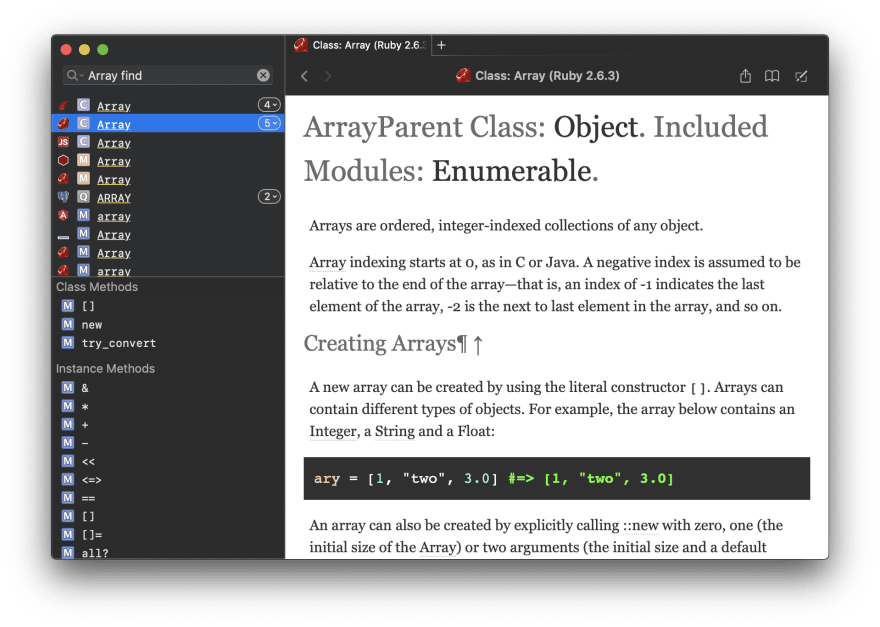Expand the 2 results badge on ARRAY
Viewport: 880px width, 627px height.
[x=269, y=197]
